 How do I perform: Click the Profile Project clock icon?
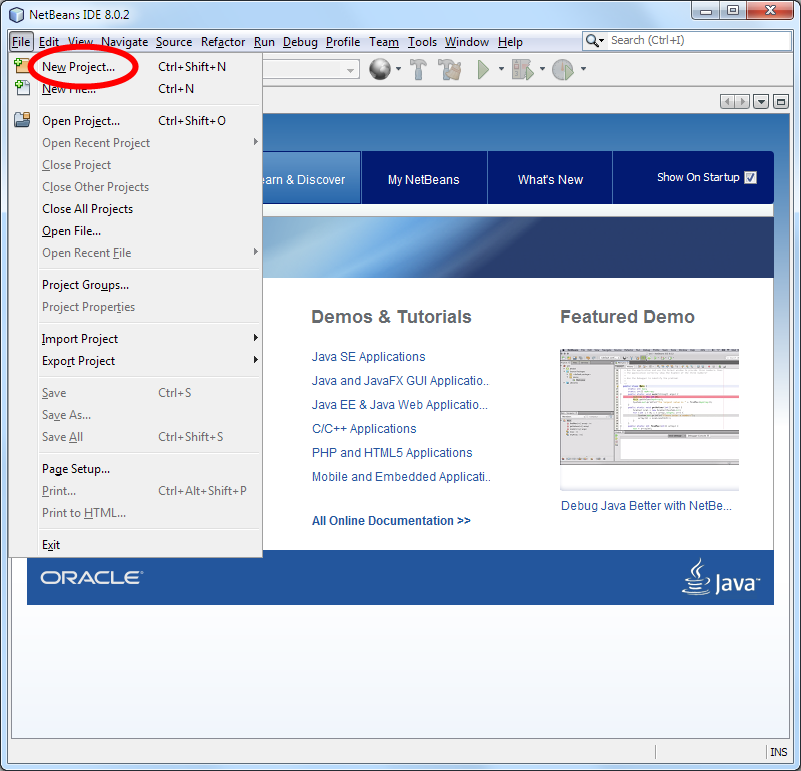pyautogui.click(x=562, y=70)
